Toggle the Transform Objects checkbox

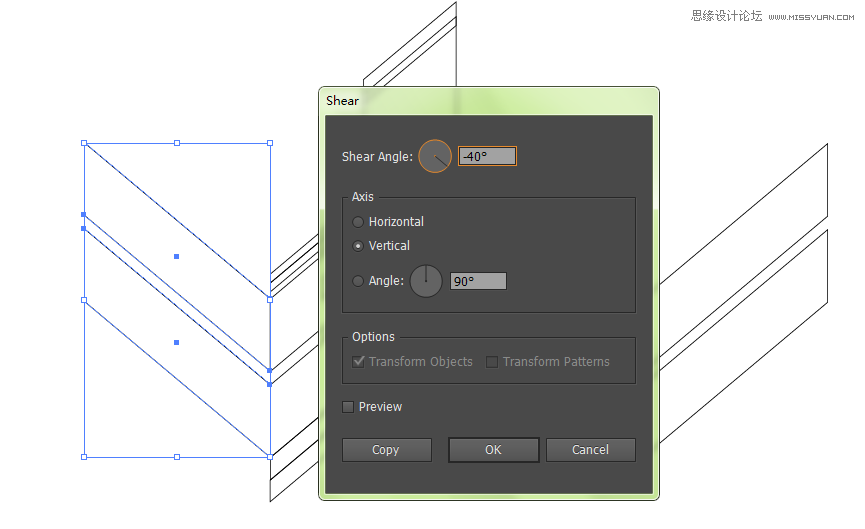(x=359, y=361)
